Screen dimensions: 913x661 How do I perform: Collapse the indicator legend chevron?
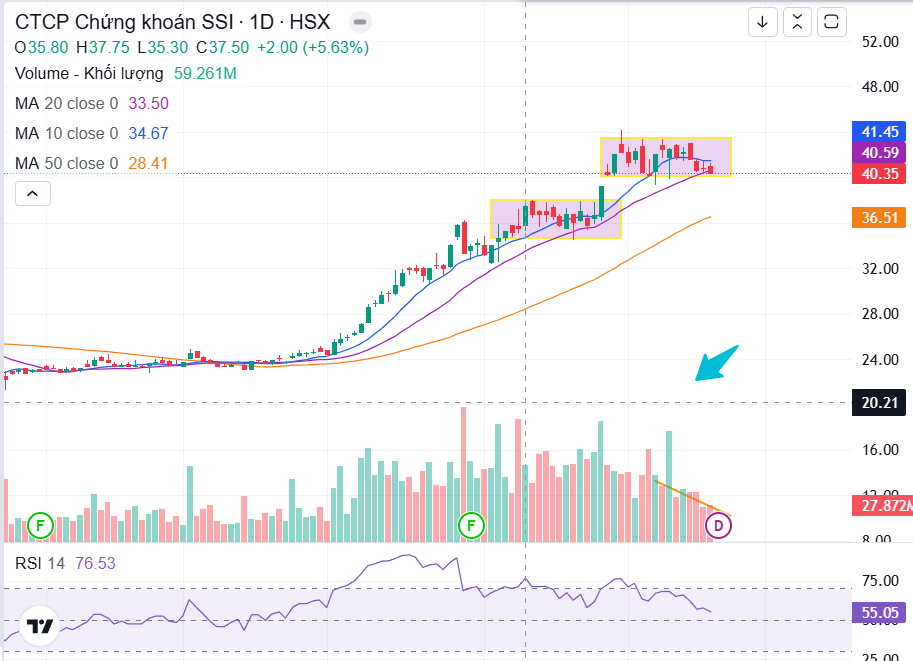pos(32,194)
